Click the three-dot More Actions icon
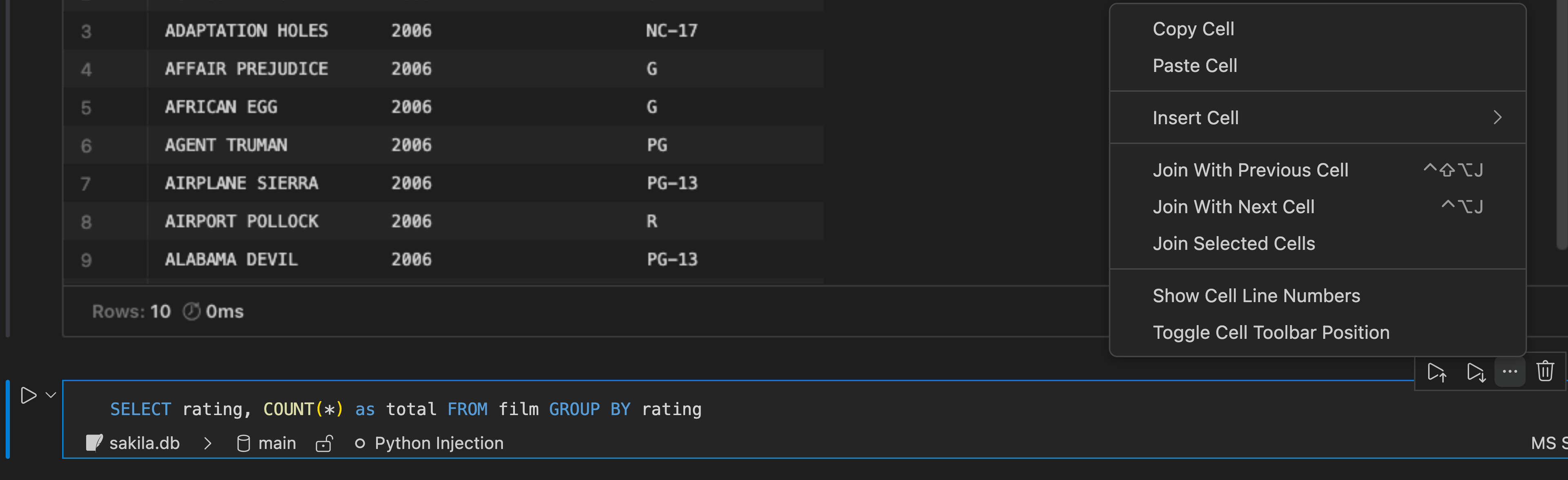The width and height of the screenshot is (1568, 480). (1510, 372)
